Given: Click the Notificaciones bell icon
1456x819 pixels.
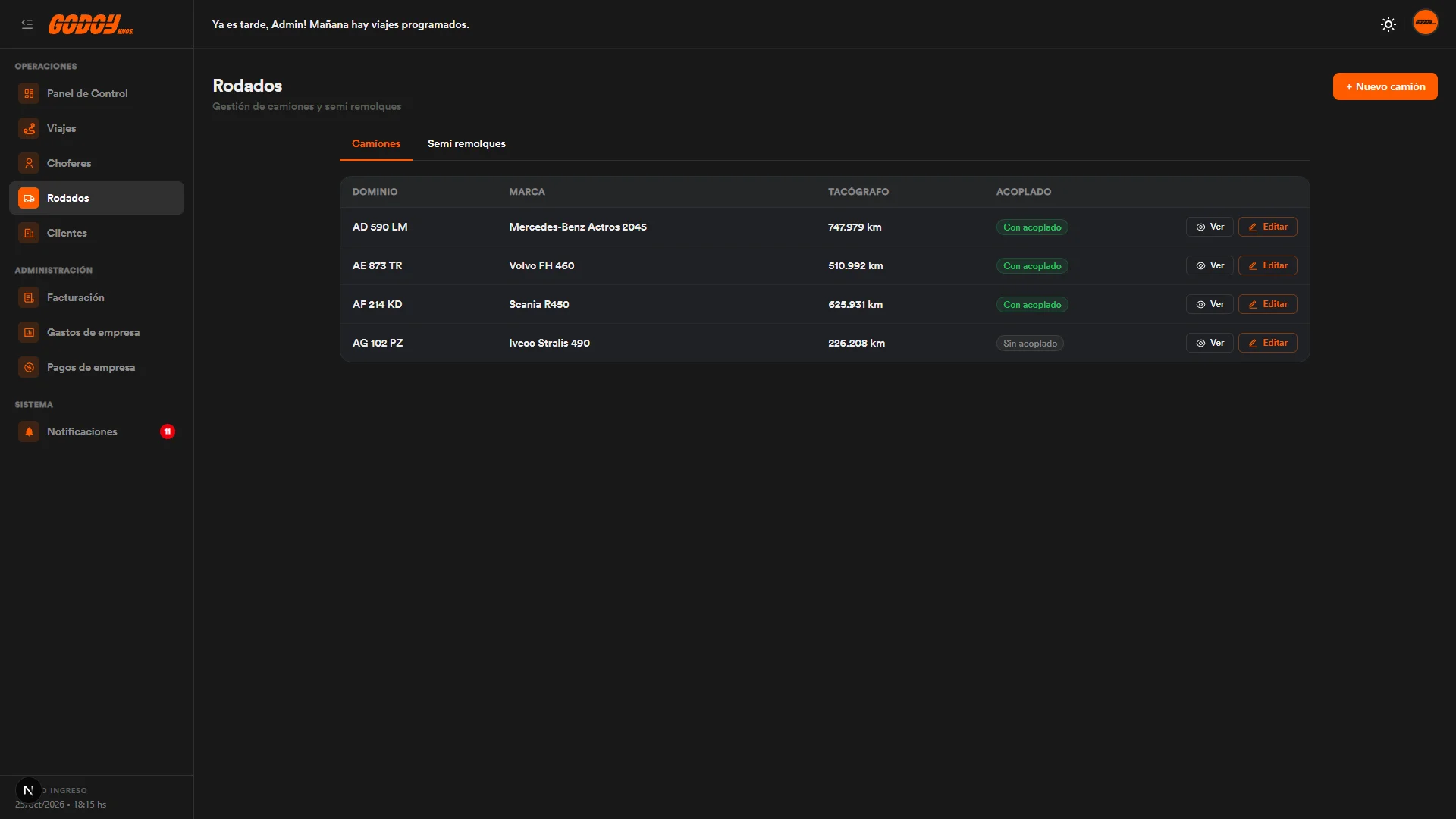Looking at the screenshot, I should (29, 431).
